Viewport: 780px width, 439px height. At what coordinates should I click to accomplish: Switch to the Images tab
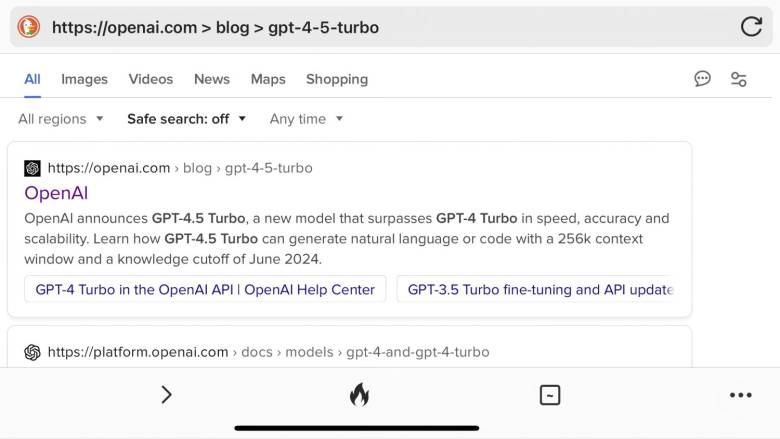(84, 79)
